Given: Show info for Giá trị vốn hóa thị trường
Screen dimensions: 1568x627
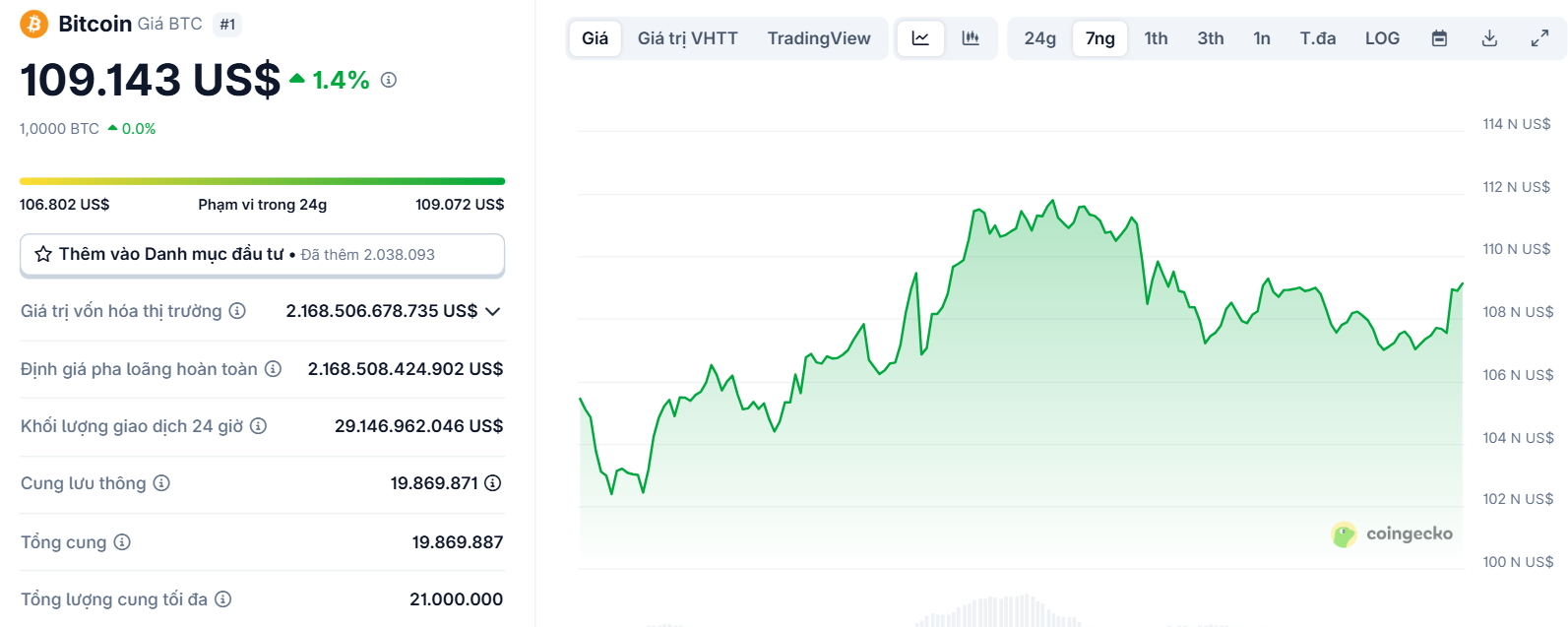Looking at the screenshot, I should pos(237,311).
